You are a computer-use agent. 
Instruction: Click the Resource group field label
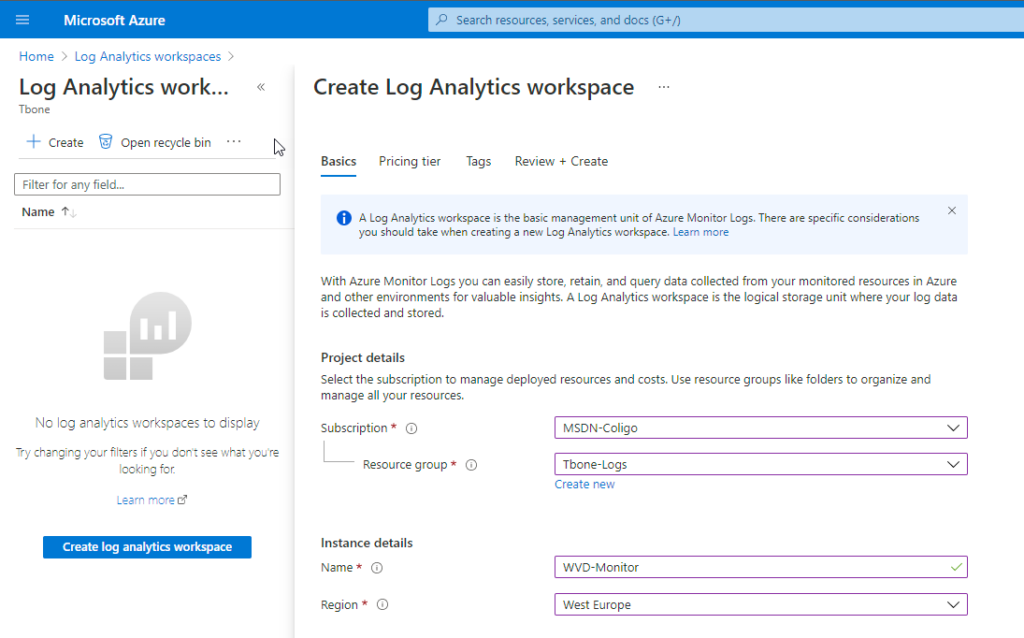pos(405,464)
